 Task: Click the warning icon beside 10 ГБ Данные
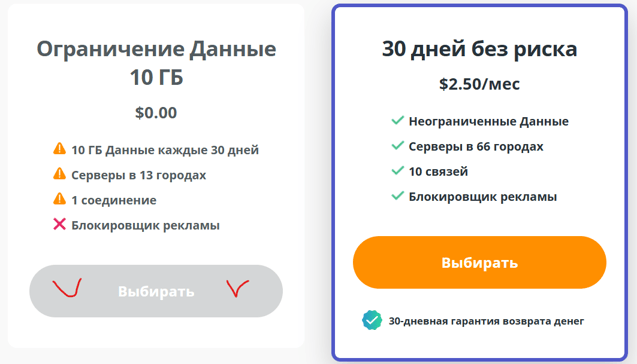pos(59,149)
